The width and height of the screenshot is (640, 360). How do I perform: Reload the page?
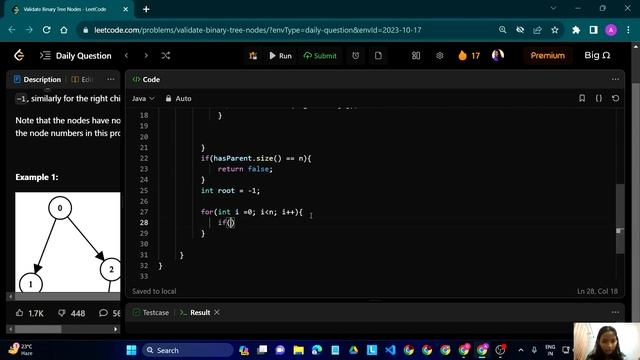47,30
